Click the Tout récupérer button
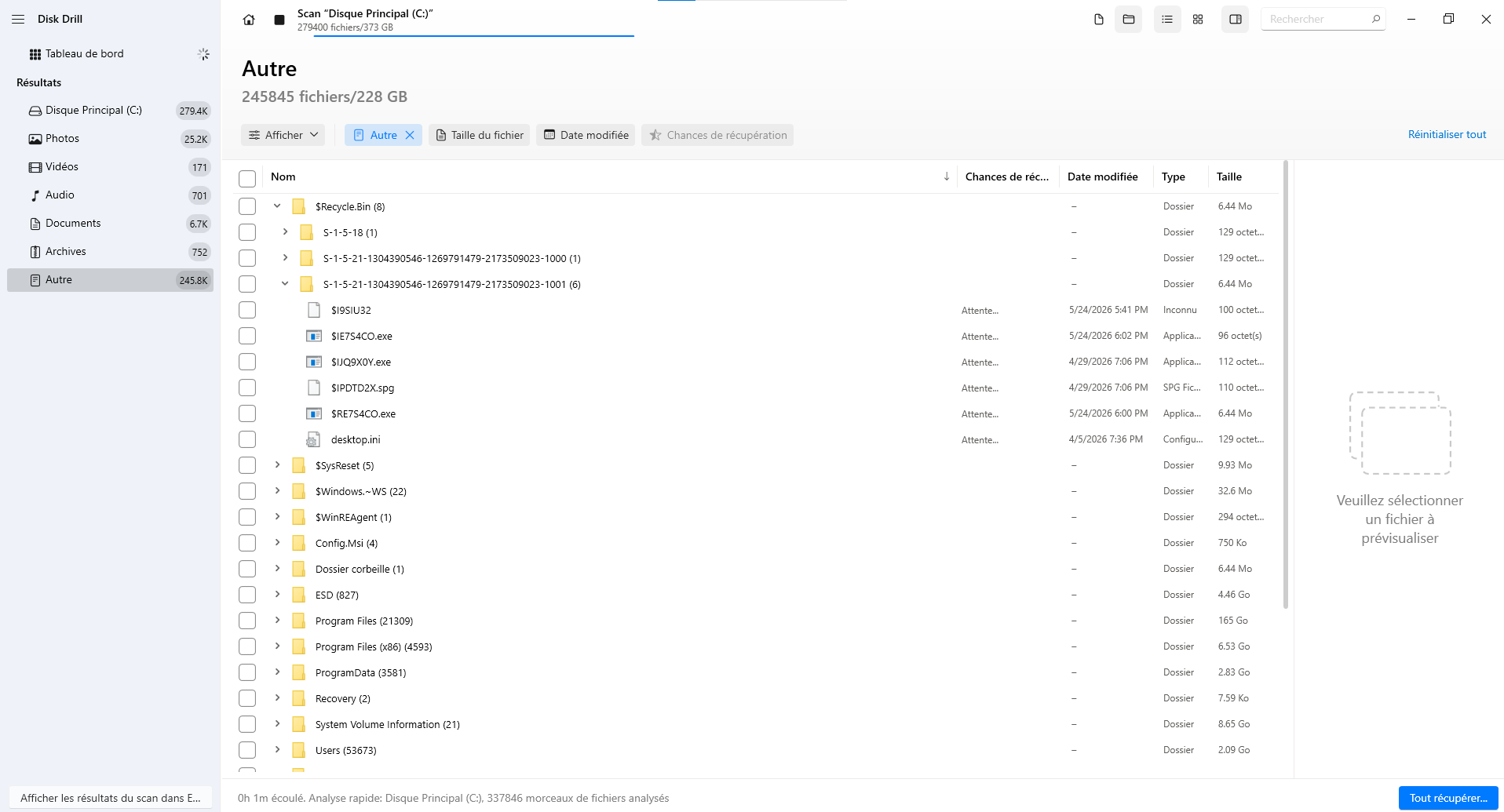The width and height of the screenshot is (1504, 812). point(1448,798)
